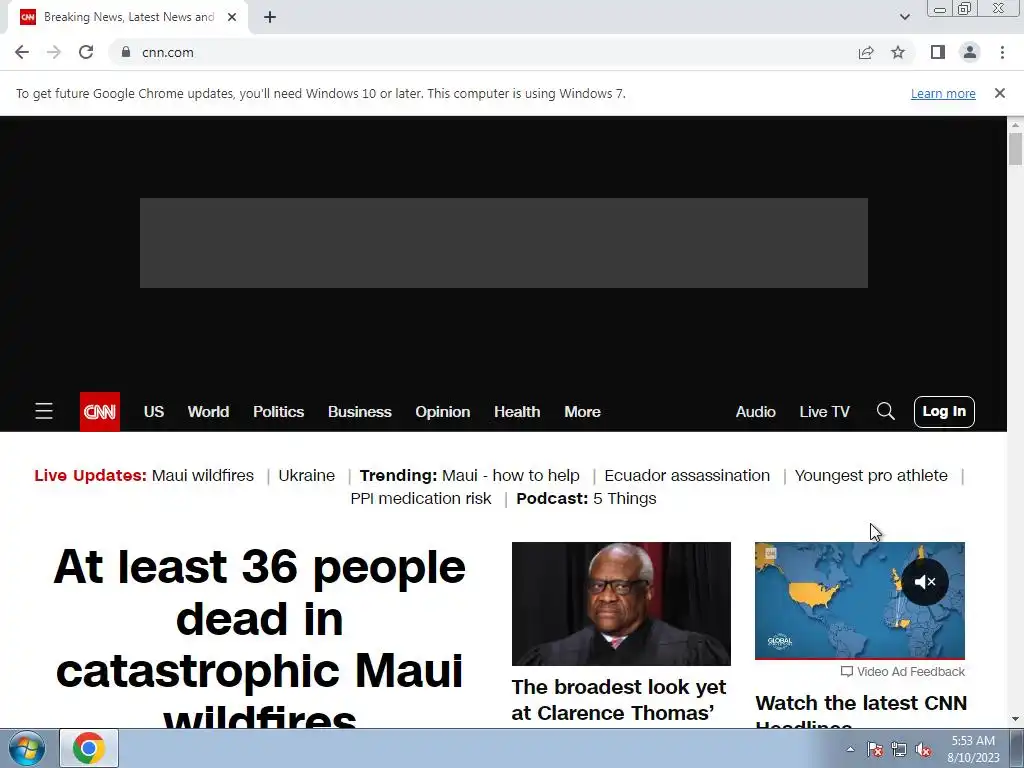Expand the tab search chevron
The height and width of the screenshot is (768, 1024).
coord(904,17)
